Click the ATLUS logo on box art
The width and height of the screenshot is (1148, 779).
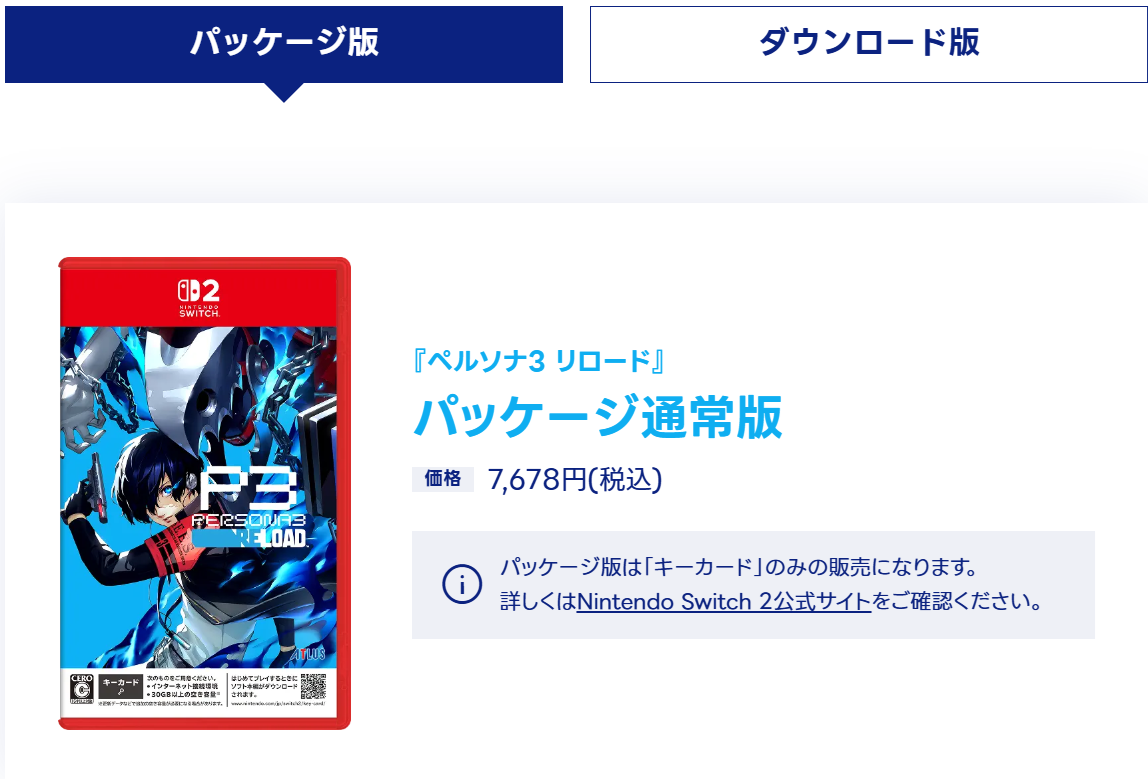(309, 653)
